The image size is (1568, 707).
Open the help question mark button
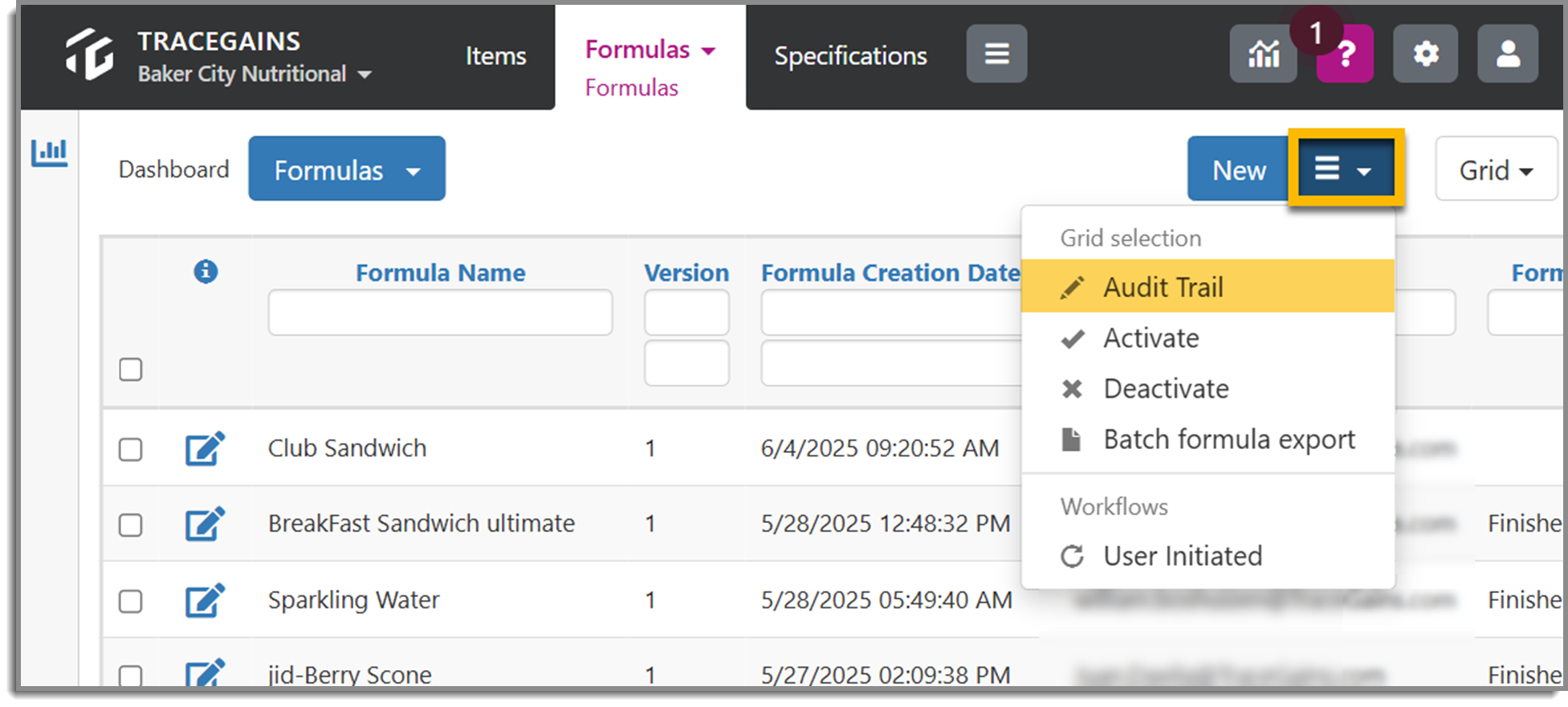coord(1346,54)
